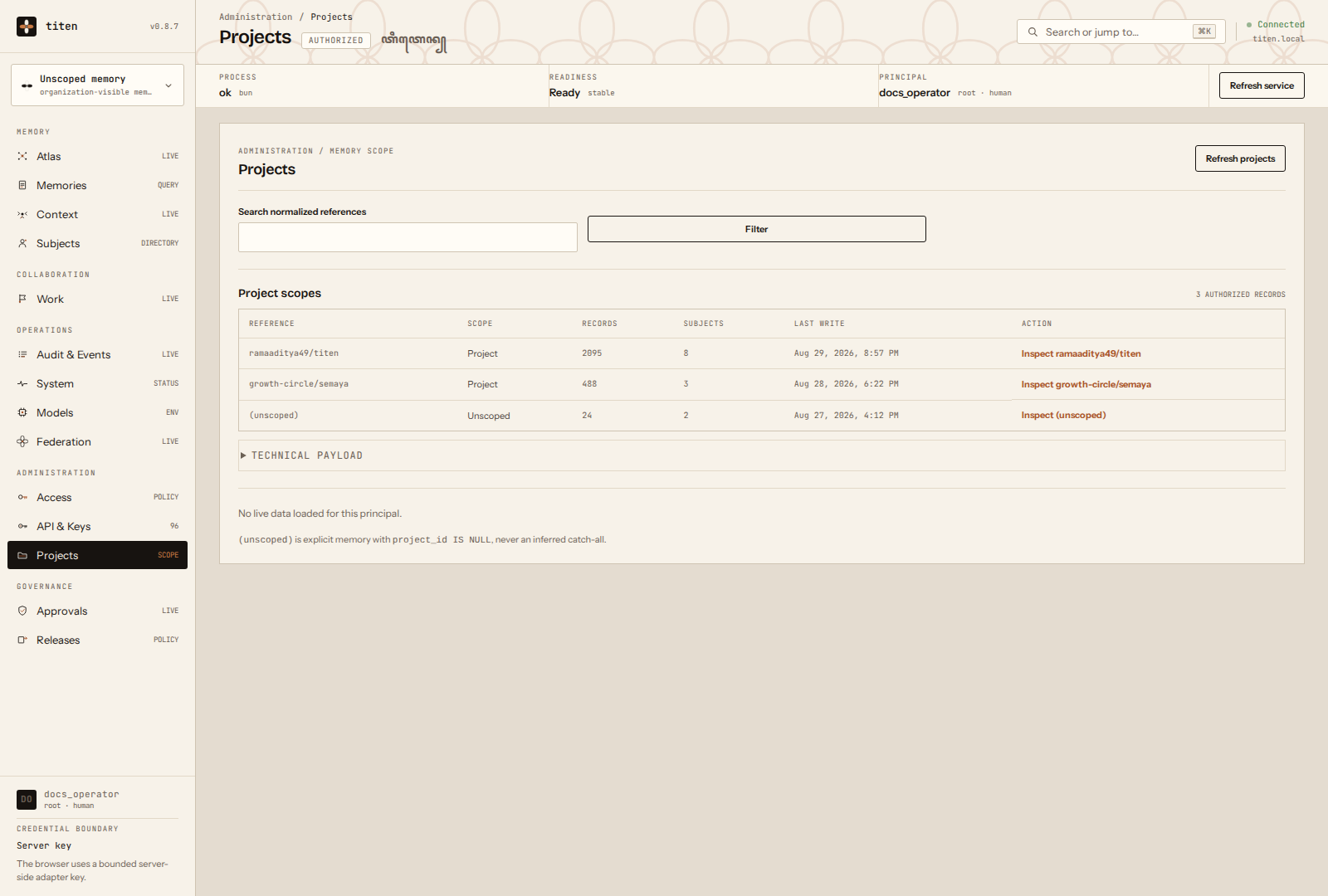Image resolution: width=1328 pixels, height=896 pixels.
Task: Click the v0.8.7 version label
Action: click(164, 27)
